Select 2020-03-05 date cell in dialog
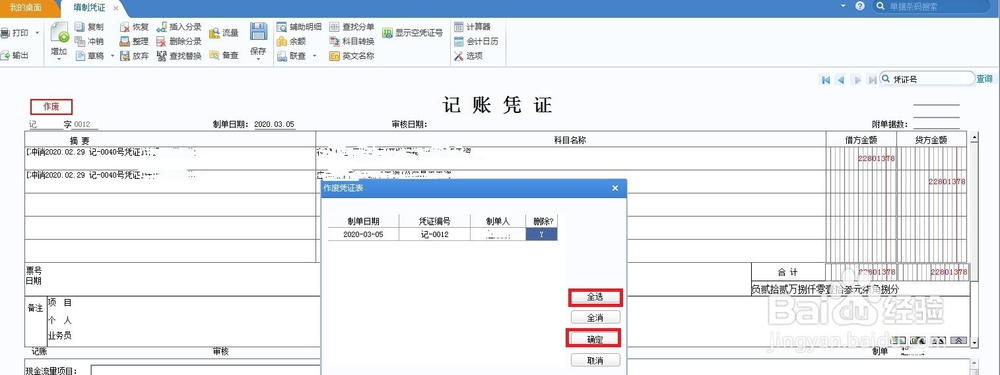 coord(363,234)
